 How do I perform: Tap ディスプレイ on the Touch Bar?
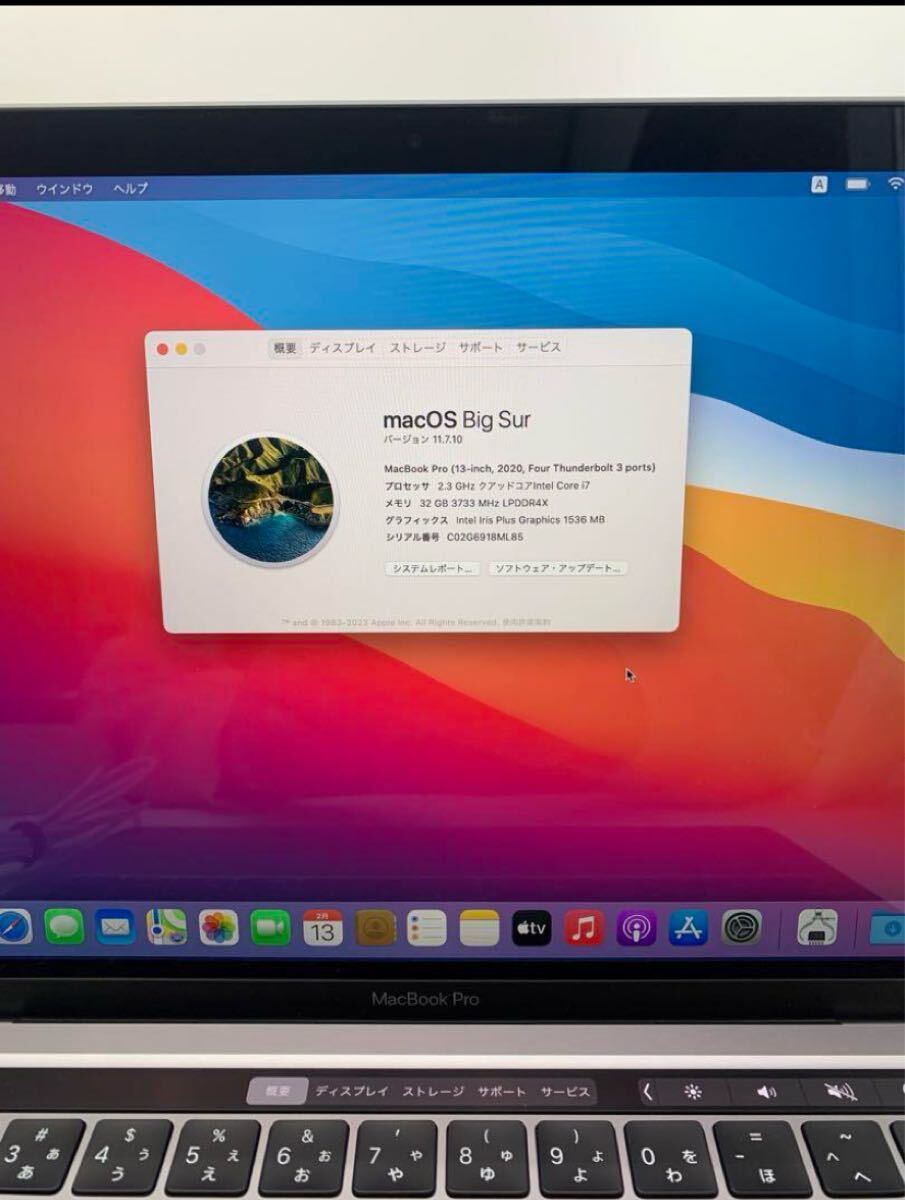tap(352, 1092)
